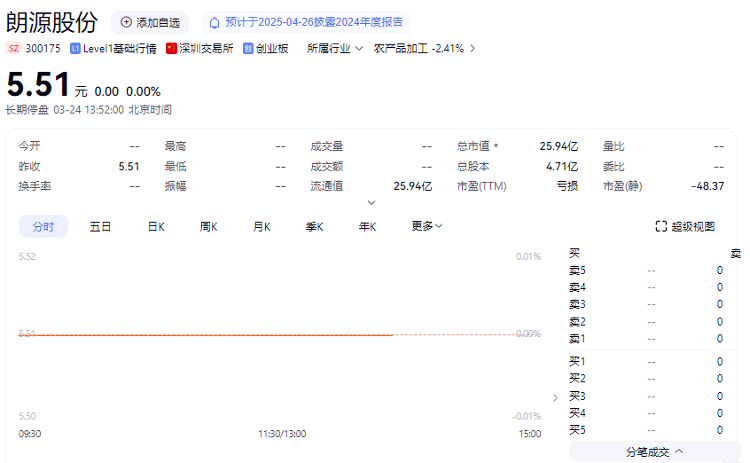
Task: Open the 超级视图 super view button
Action: [685, 226]
